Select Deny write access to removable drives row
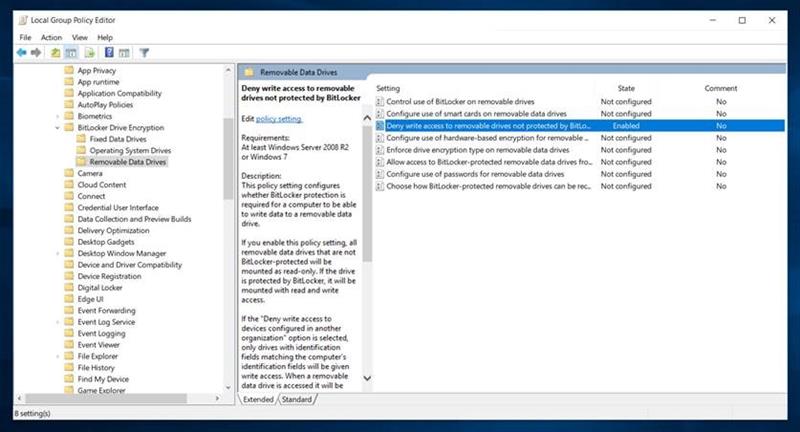The image size is (800, 432). (x=580, y=125)
